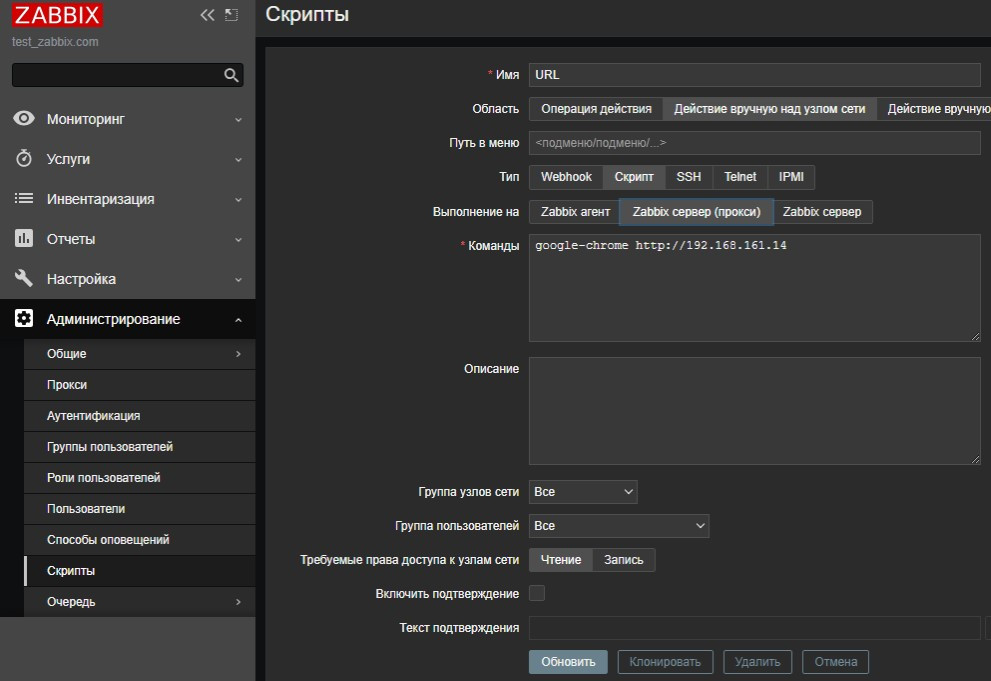This screenshot has height=681, width=991.
Task: Click the Services stopwatch icon
Action: (x=24, y=159)
